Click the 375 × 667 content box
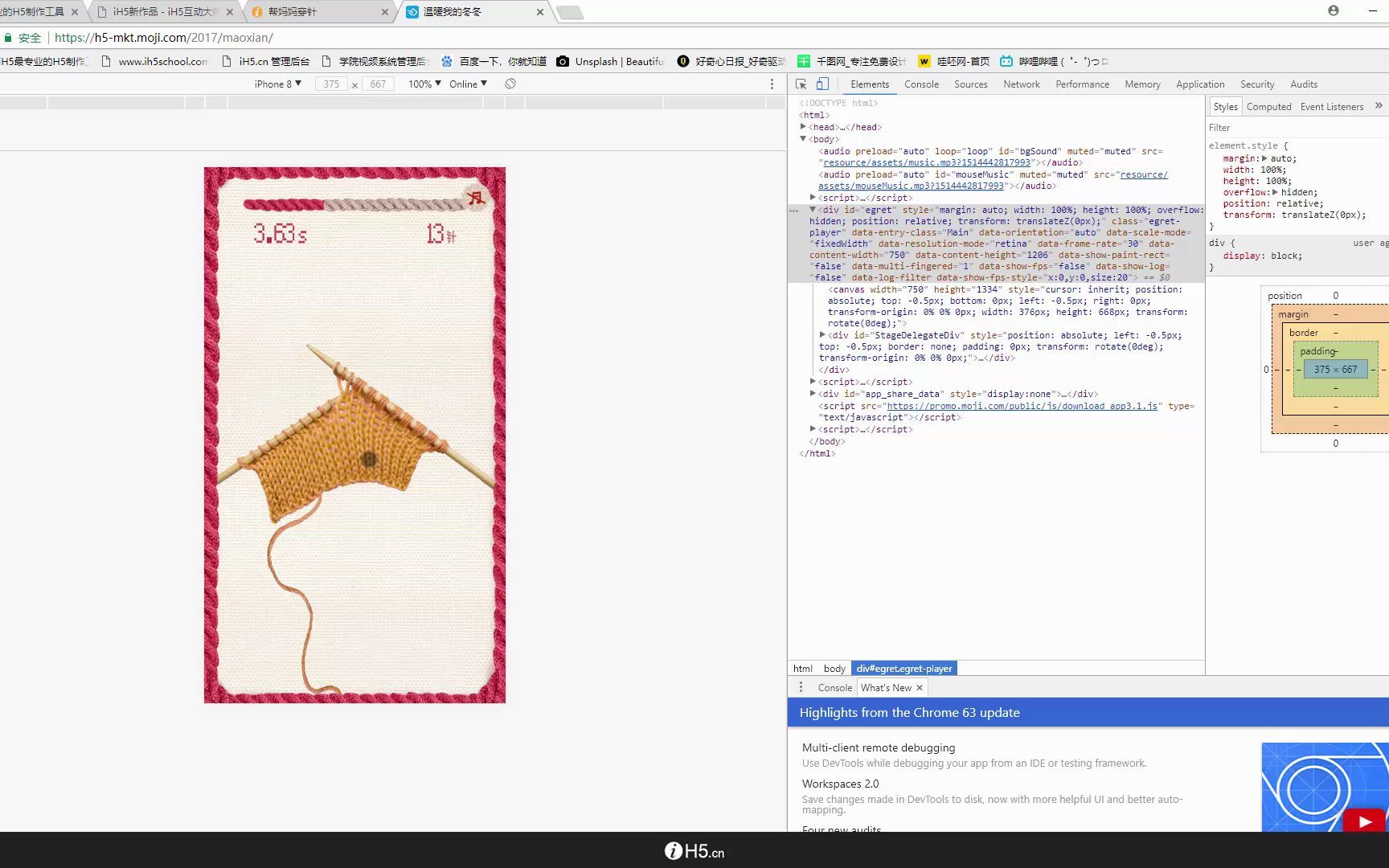 point(1335,370)
